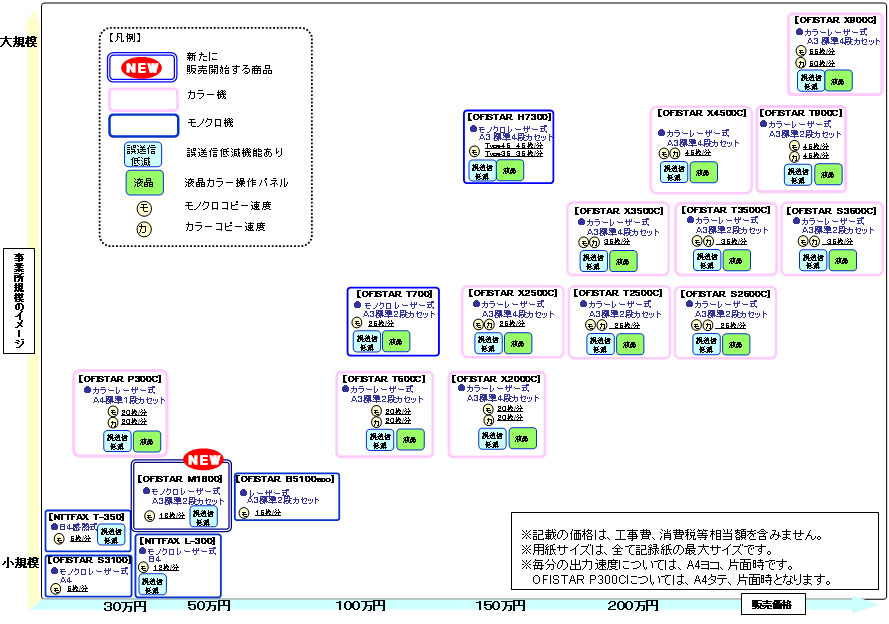Click the [OFISTAR X2000C] model name
Image resolution: width=889 pixels, height=624 pixels.
pos(496,379)
